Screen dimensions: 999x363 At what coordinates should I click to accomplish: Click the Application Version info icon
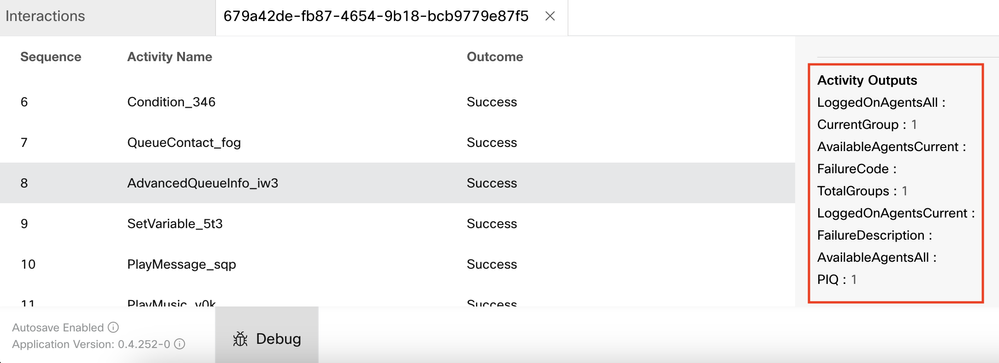click(180, 344)
